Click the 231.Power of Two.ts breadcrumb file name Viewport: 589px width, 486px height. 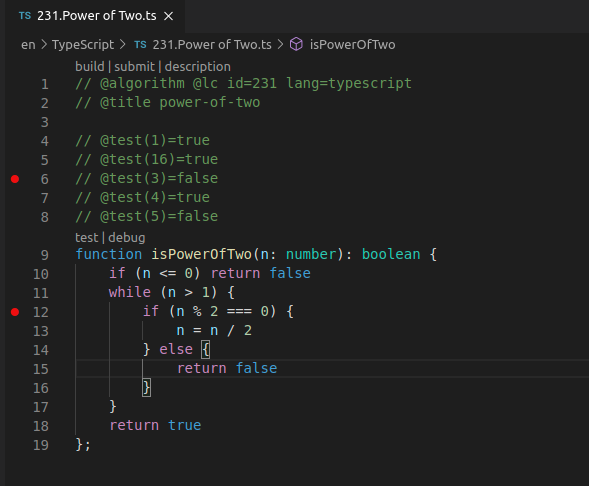(212, 45)
